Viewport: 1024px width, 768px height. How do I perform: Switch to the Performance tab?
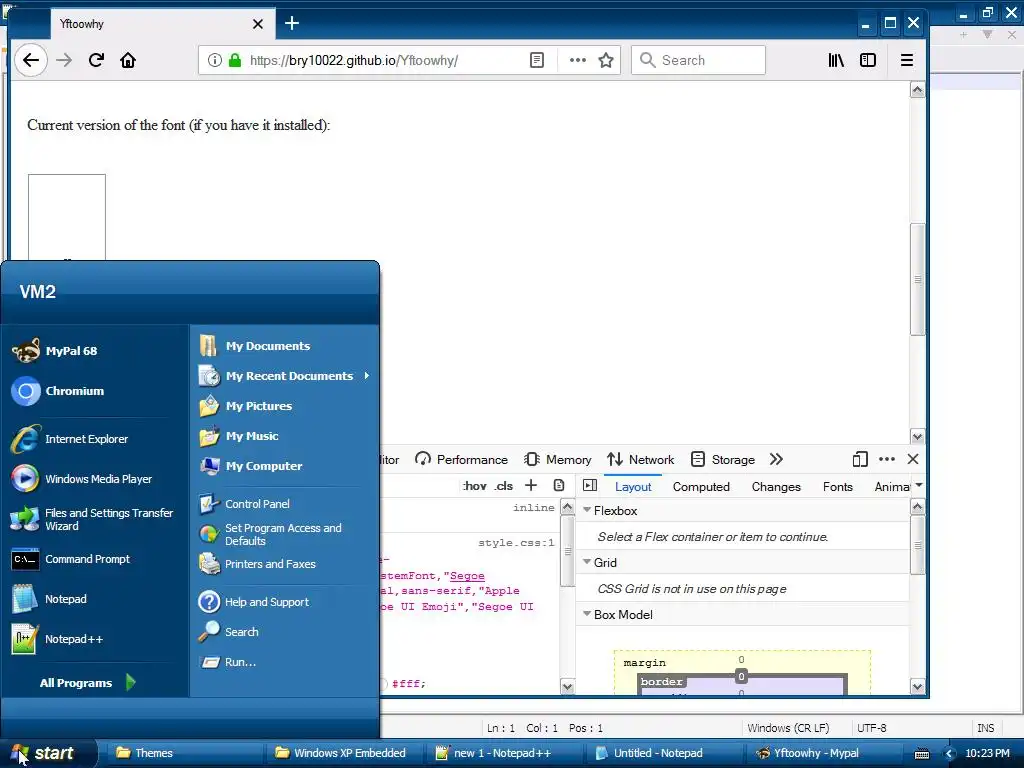point(461,459)
